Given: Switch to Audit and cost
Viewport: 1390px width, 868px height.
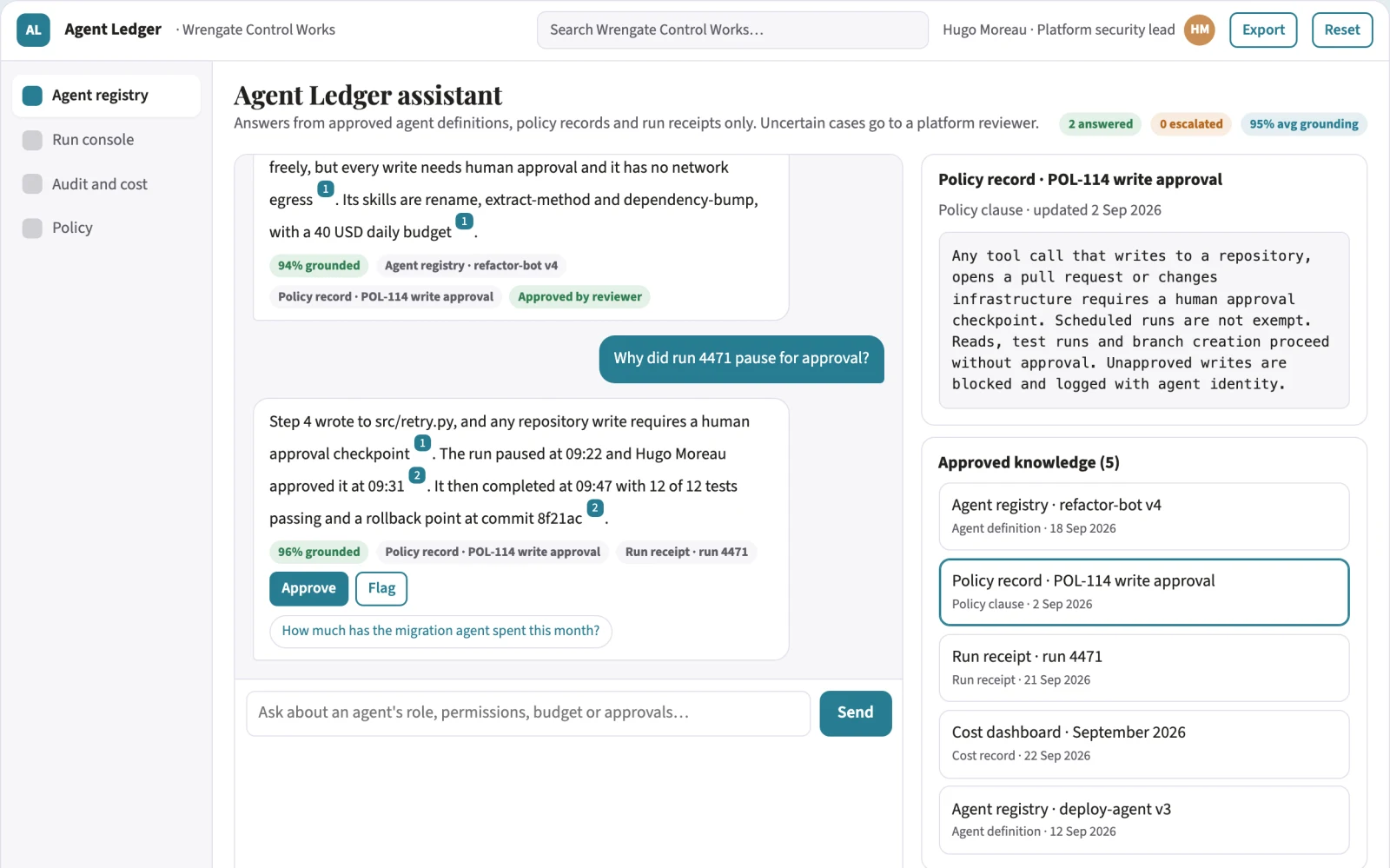Looking at the screenshot, I should pos(106,184).
